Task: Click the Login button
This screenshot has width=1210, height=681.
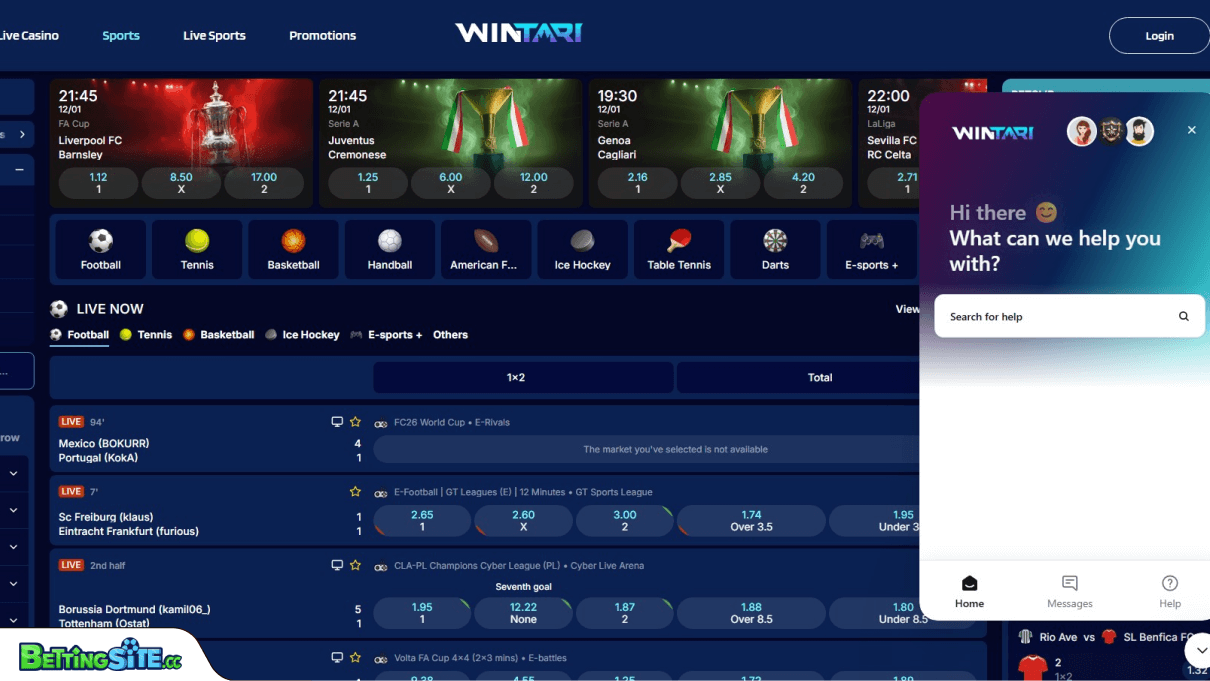Action: click(x=1158, y=35)
